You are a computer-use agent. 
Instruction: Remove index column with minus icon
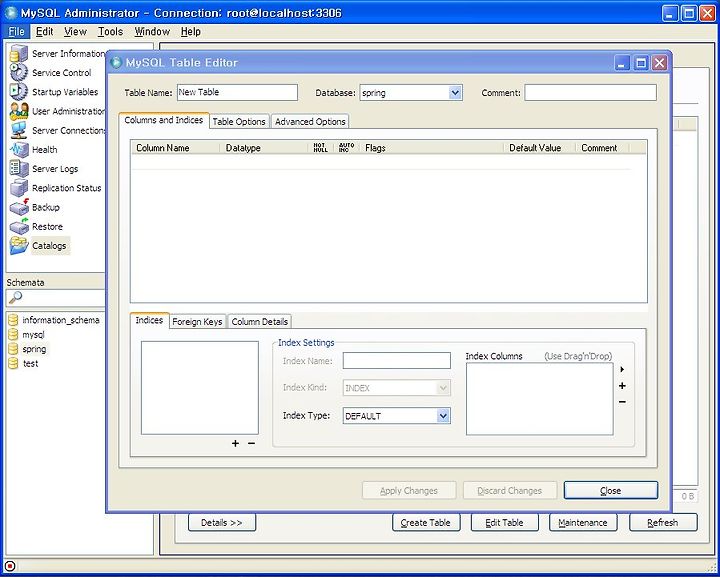coord(622,402)
